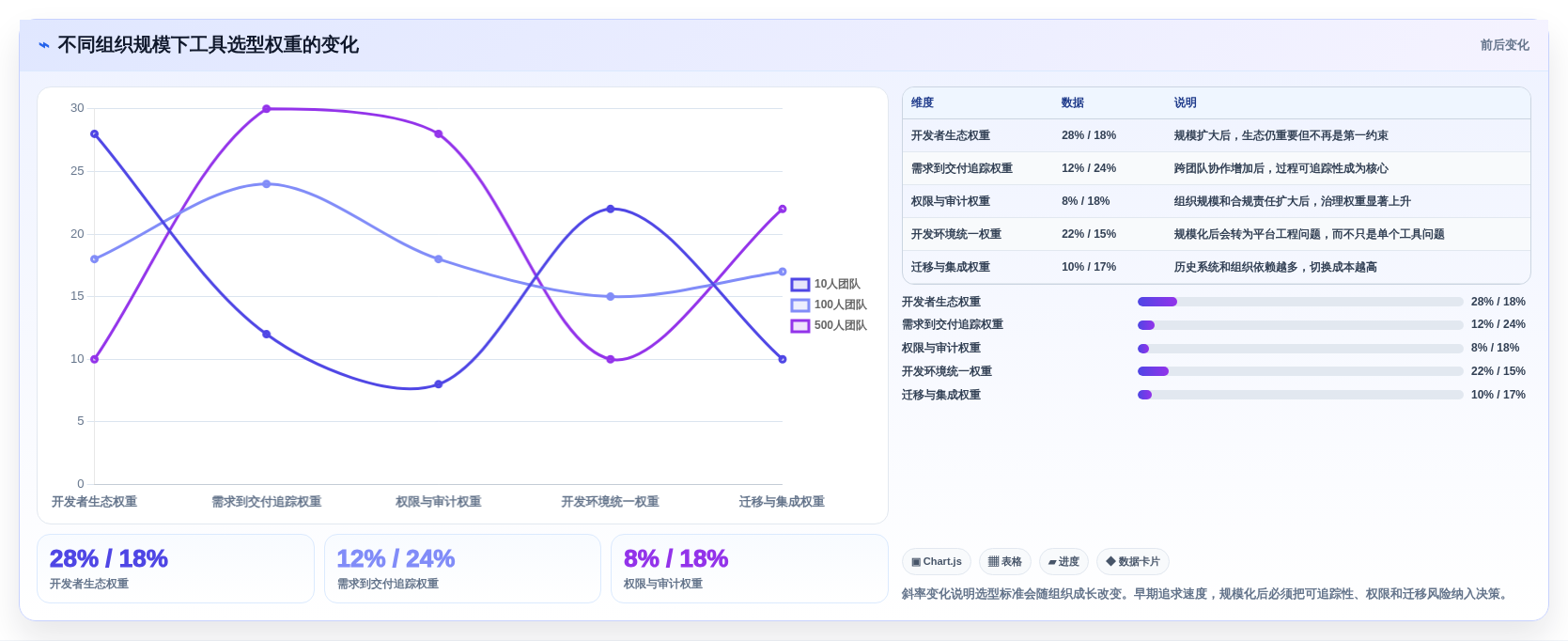Select the 迁移与集成权重 table row name

(x=951, y=267)
